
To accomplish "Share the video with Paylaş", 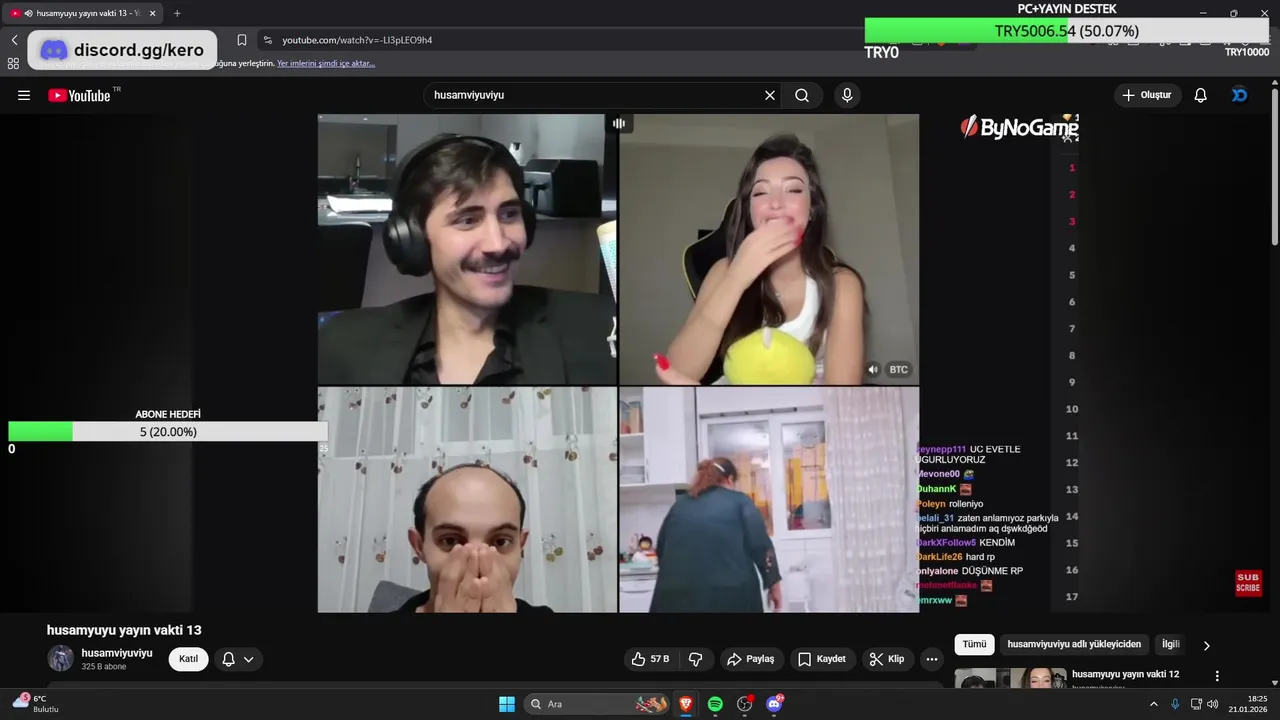I will click(750, 659).
